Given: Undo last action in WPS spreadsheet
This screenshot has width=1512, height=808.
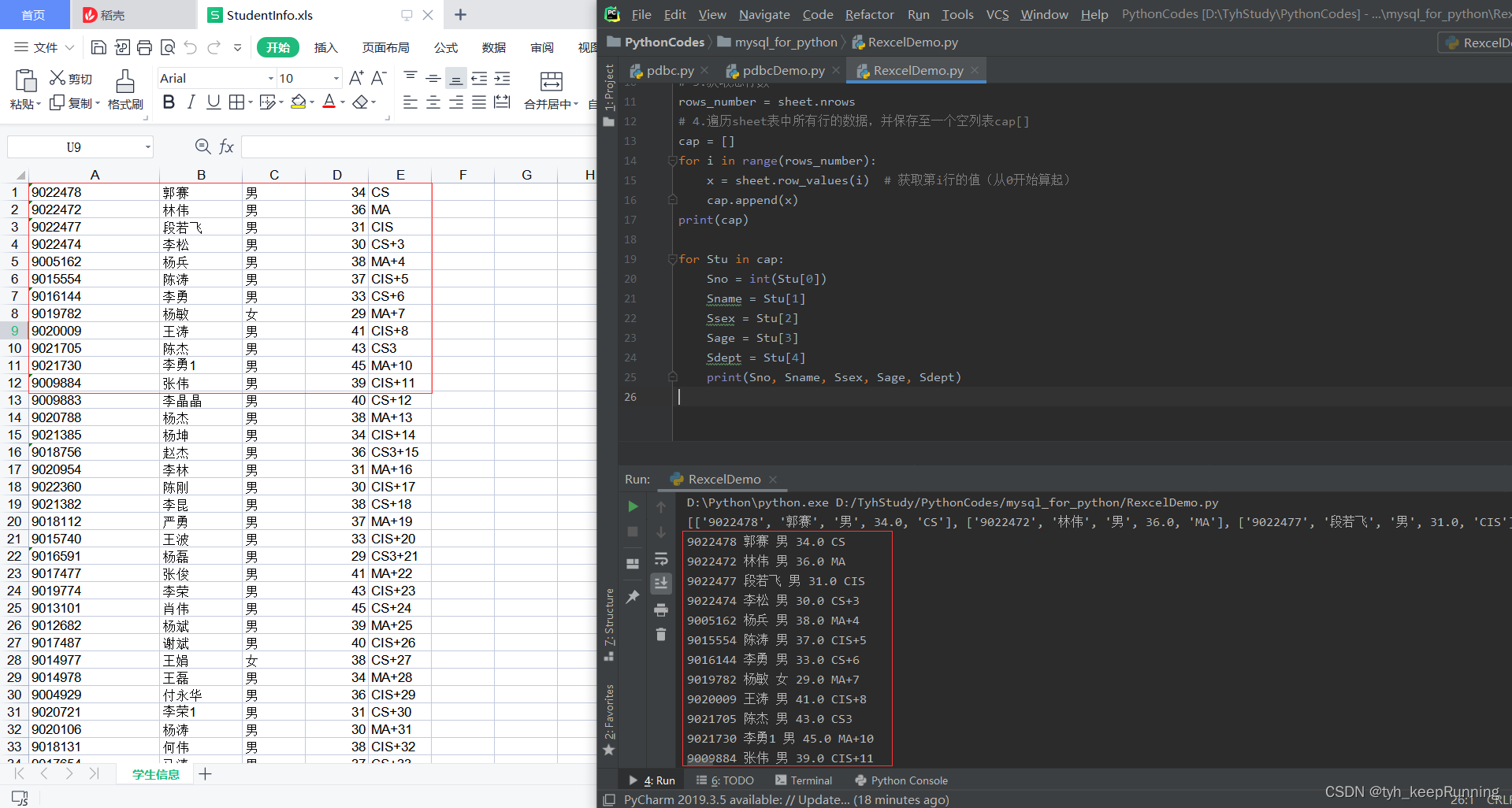Looking at the screenshot, I should [x=191, y=48].
